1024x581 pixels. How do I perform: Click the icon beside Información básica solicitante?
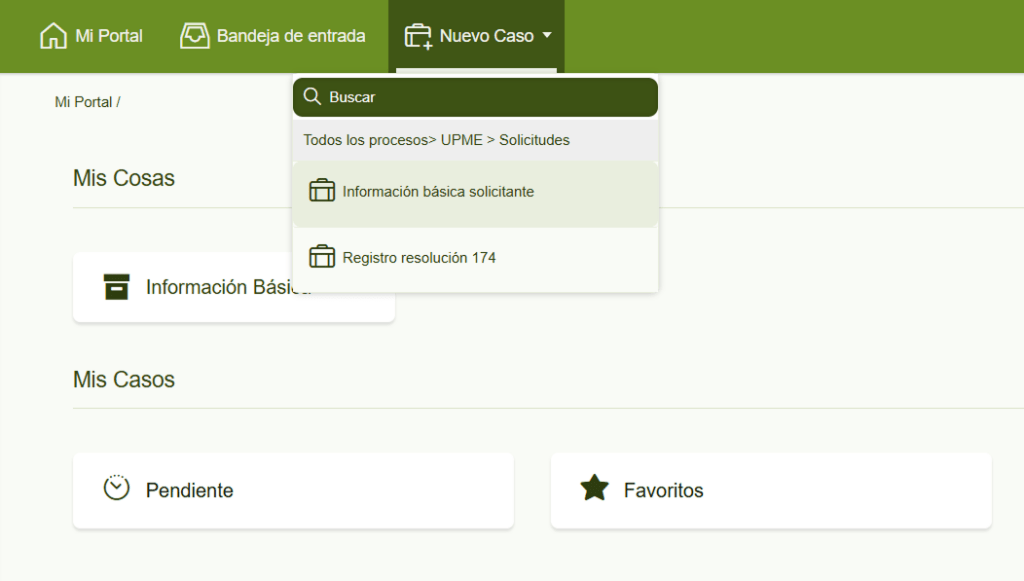(x=322, y=191)
